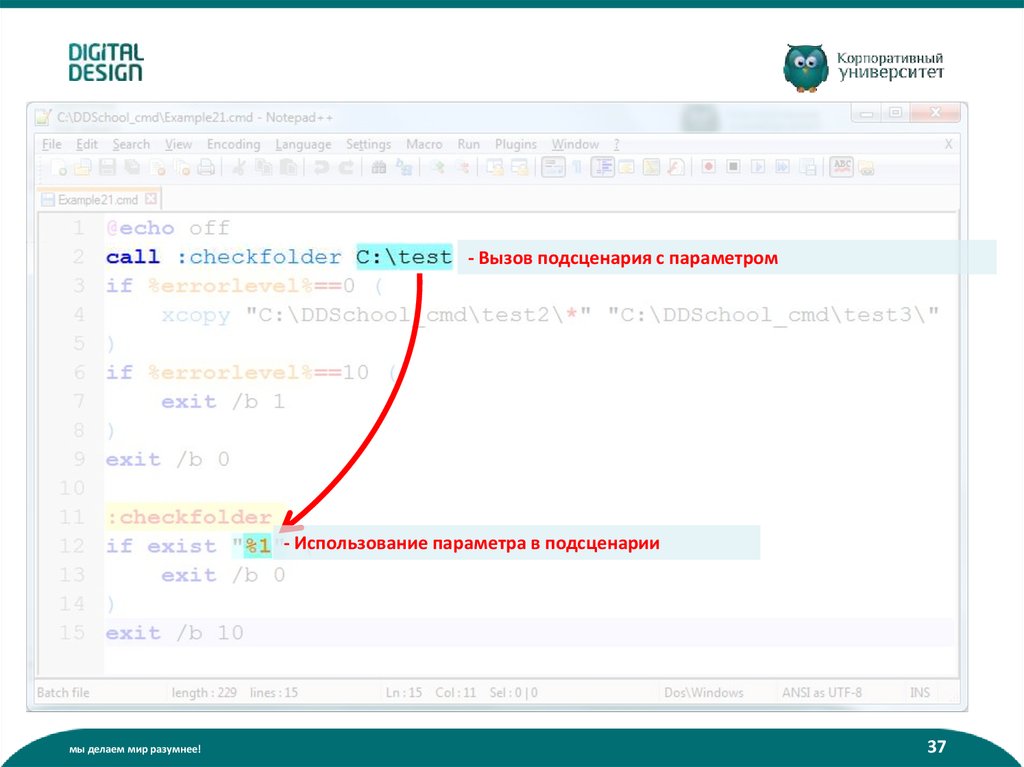The width and height of the screenshot is (1024, 767).
Task: Open the Language menu
Action: click(x=303, y=145)
